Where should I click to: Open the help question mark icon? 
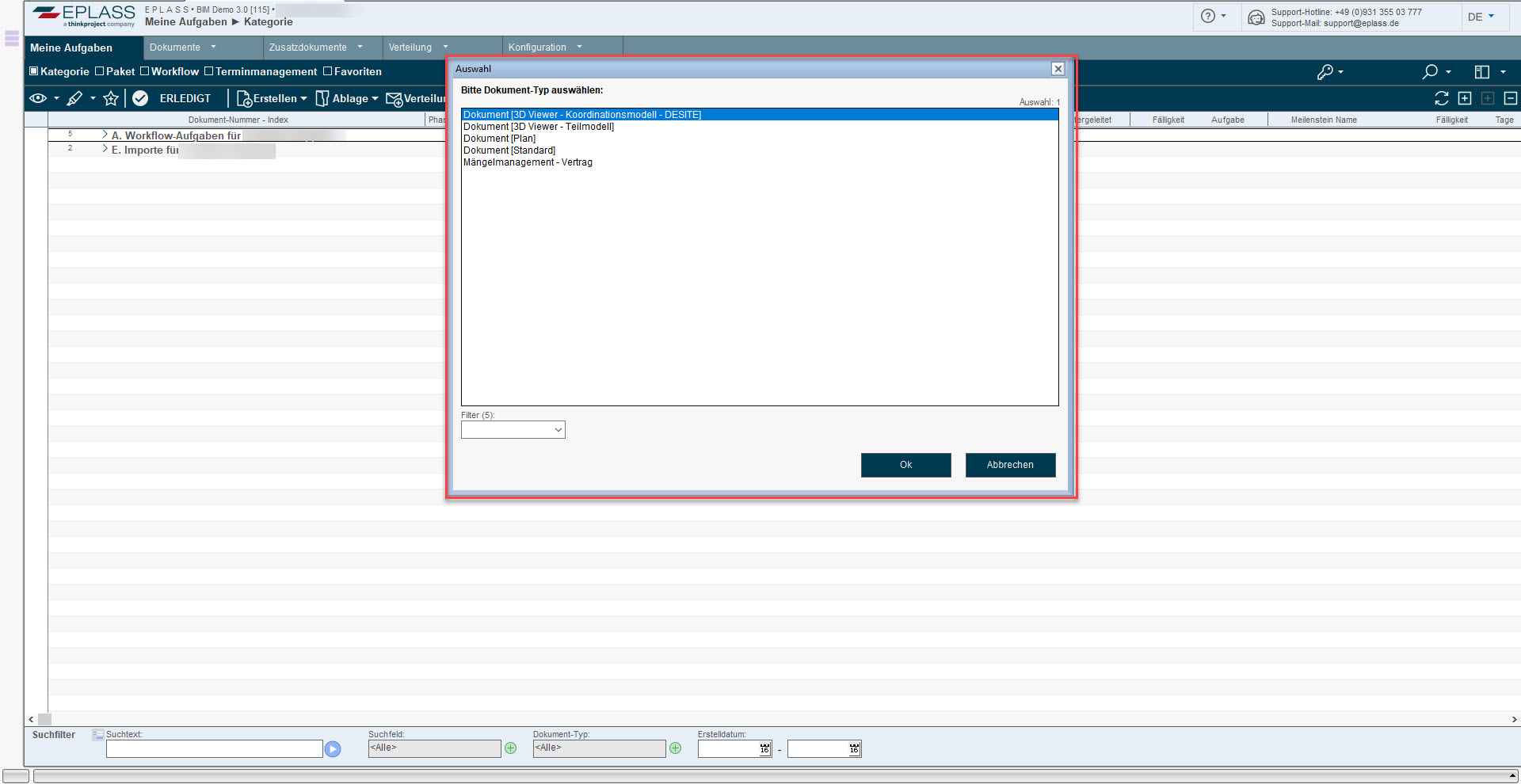[x=1207, y=17]
